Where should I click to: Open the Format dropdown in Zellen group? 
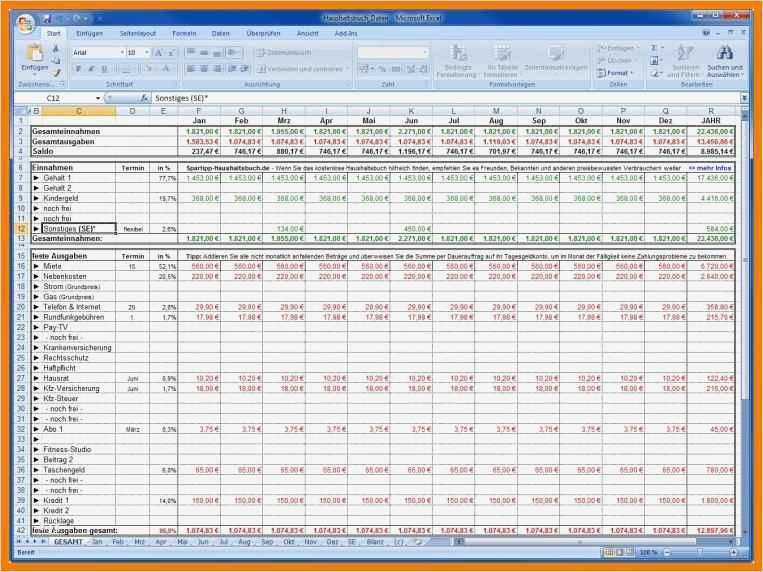click(x=615, y=73)
